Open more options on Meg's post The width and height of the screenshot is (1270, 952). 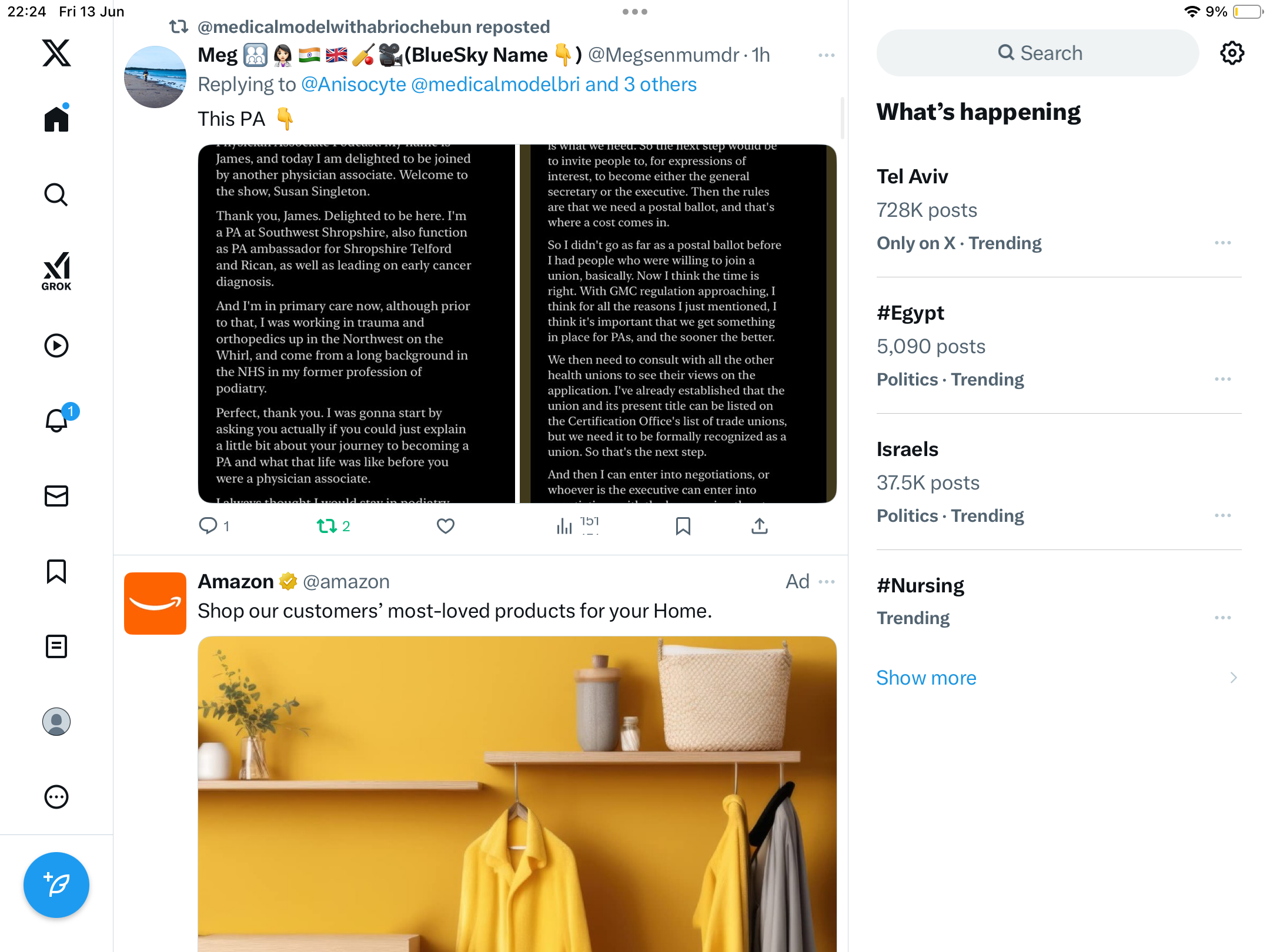(826, 55)
